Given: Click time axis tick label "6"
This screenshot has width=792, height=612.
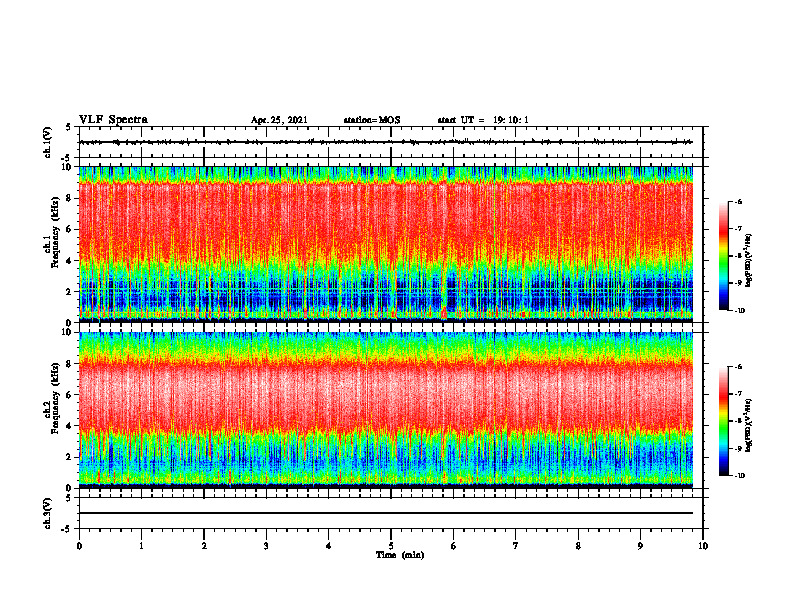Looking at the screenshot, I should (x=454, y=546).
